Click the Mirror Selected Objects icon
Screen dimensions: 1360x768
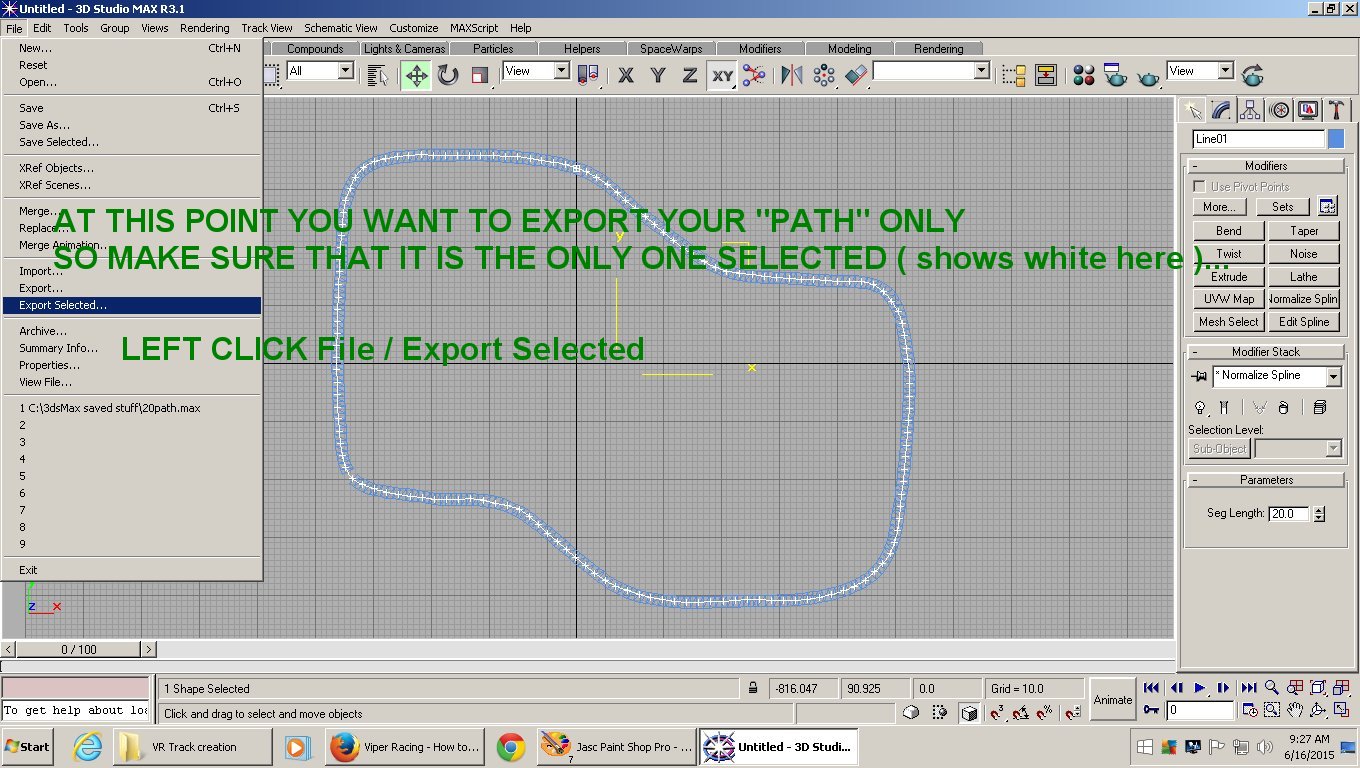pos(792,75)
